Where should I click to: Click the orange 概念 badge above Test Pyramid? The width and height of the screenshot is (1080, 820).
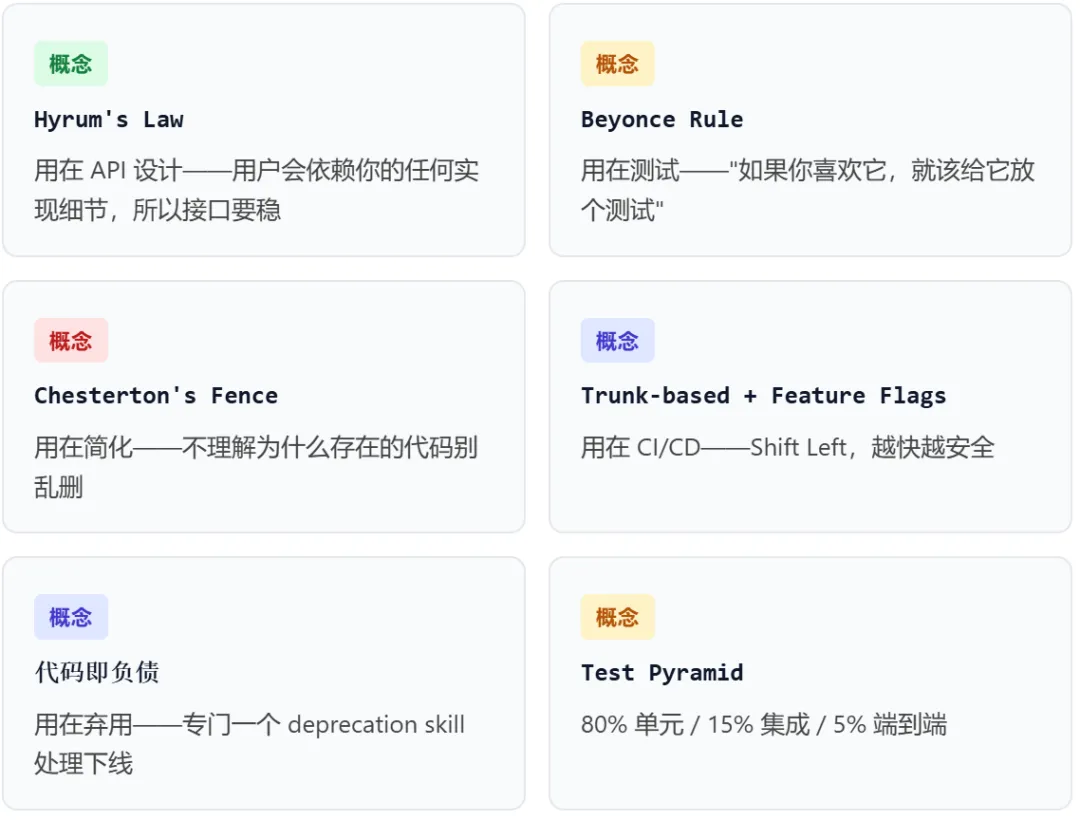coord(617,617)
